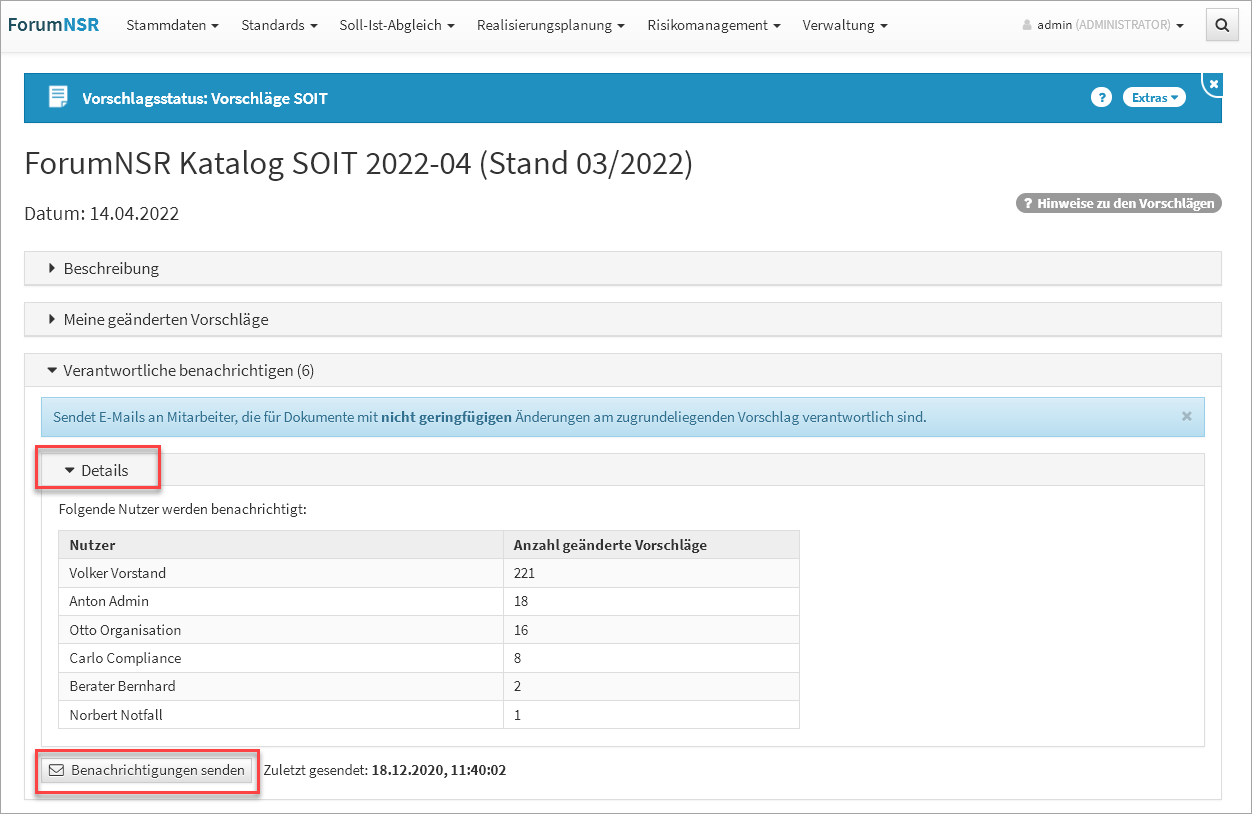
Task: Expand the Beschreibung section
Action: (110, 268)
